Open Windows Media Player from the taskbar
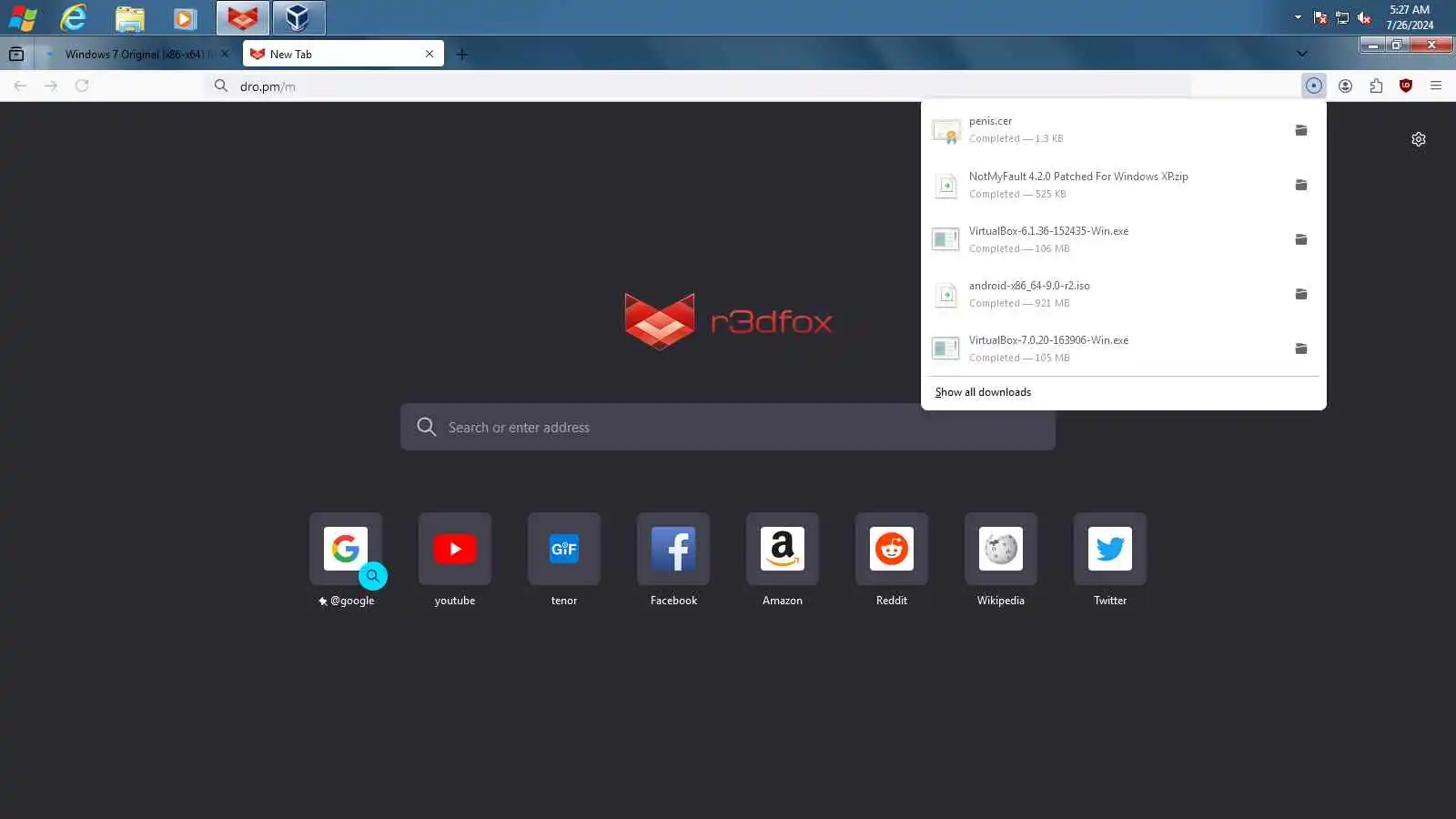 (x=185, y=17)
